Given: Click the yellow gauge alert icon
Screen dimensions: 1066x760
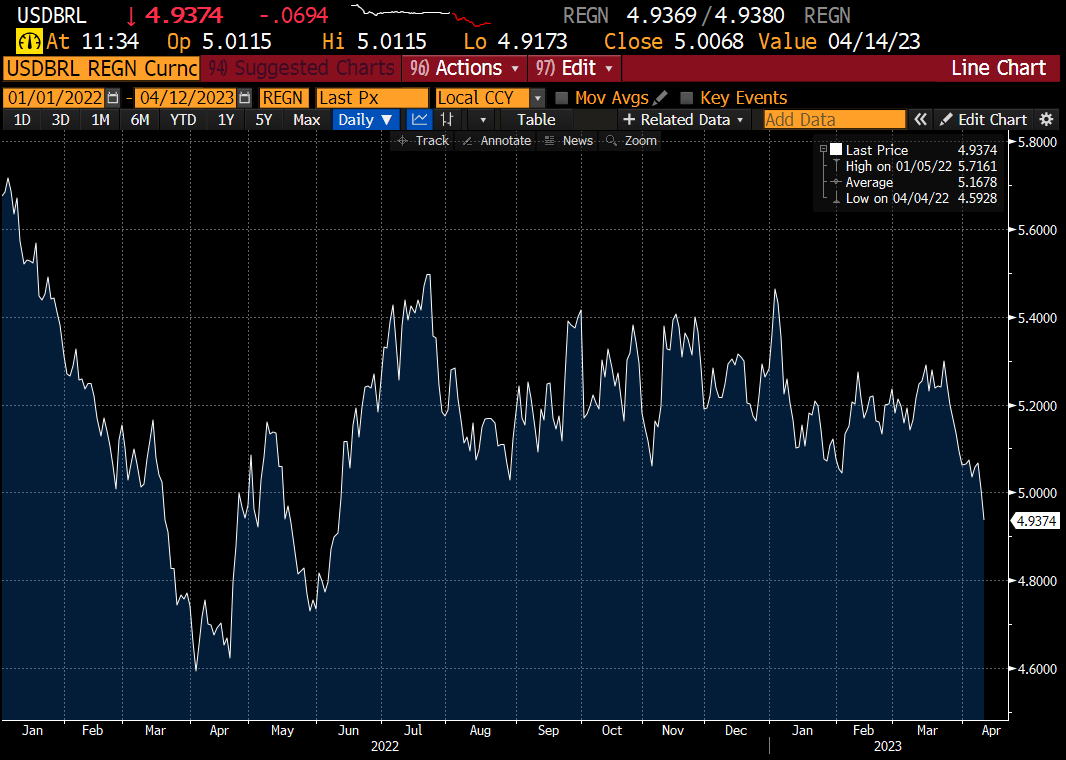Looking at the screenshot, I should [x=29, y=42].
